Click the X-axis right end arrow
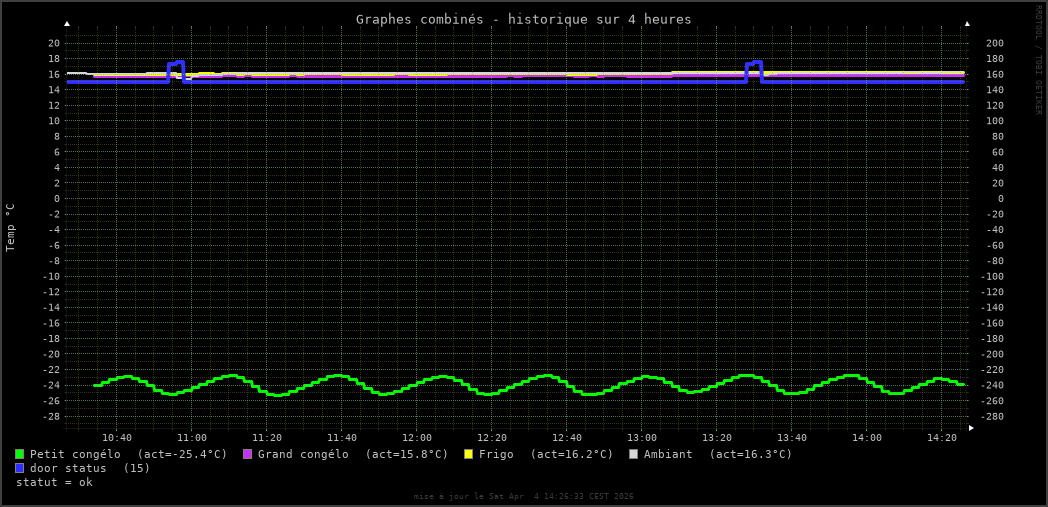 point(971,428)
